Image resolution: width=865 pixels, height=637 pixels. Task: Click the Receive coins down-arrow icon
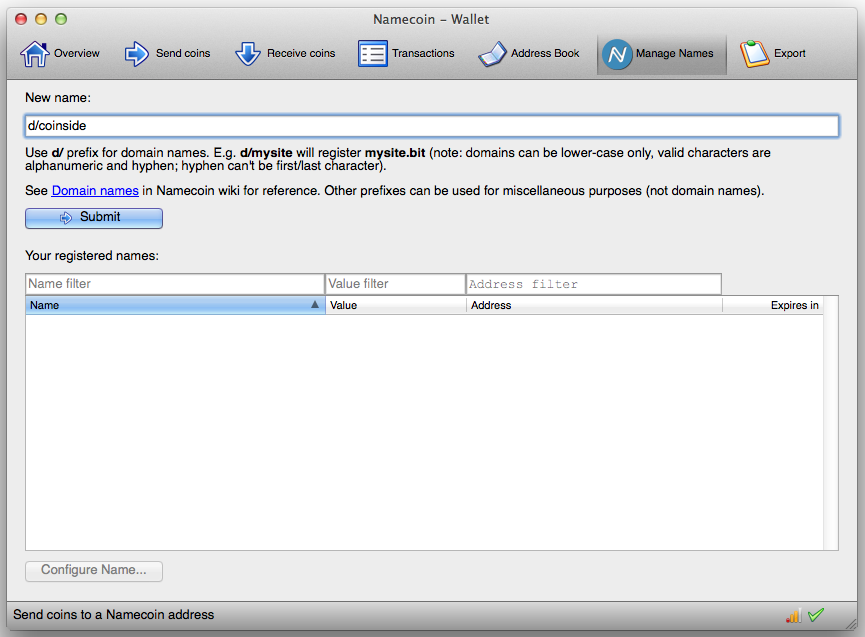click(x=248, y=54)
